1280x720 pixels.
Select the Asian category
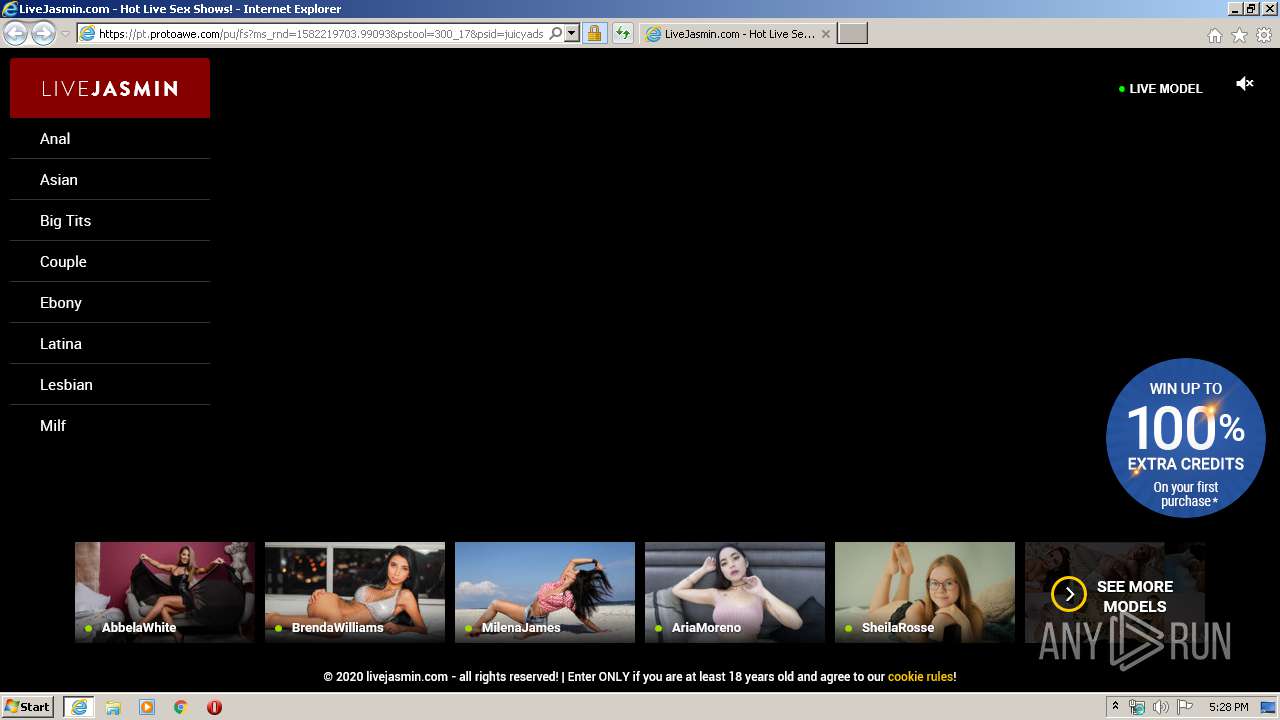pos(110,180)
